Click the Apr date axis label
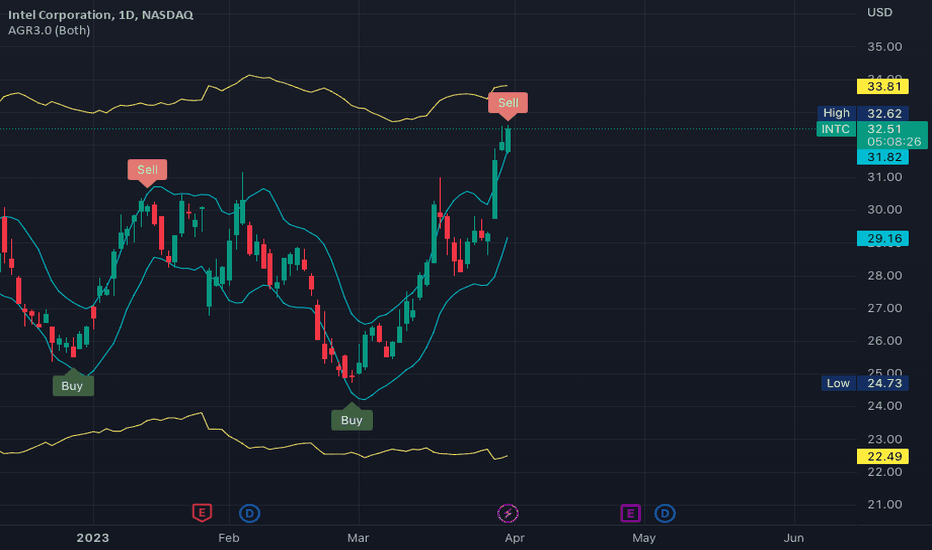 point(515,538)
